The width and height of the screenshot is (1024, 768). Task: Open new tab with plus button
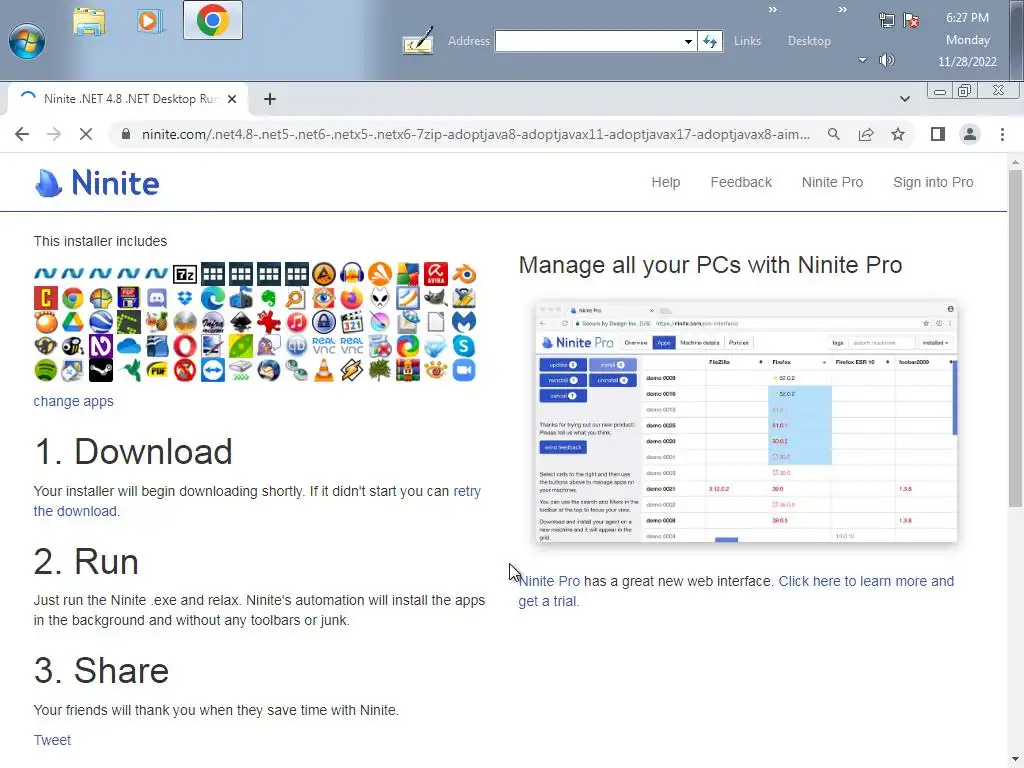point(270,99)
